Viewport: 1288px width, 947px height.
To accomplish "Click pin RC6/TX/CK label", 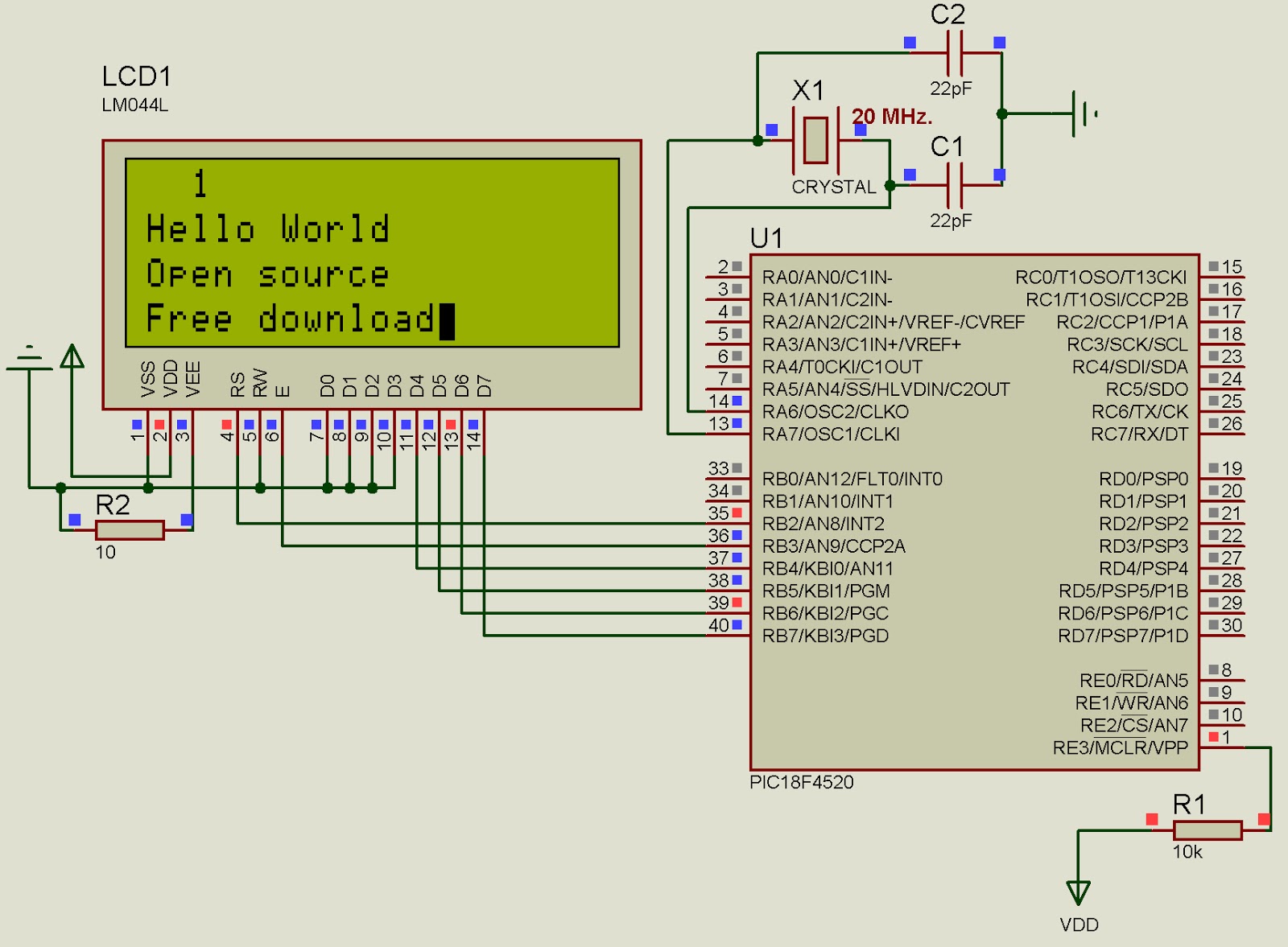I will (x=1140, y=412).
